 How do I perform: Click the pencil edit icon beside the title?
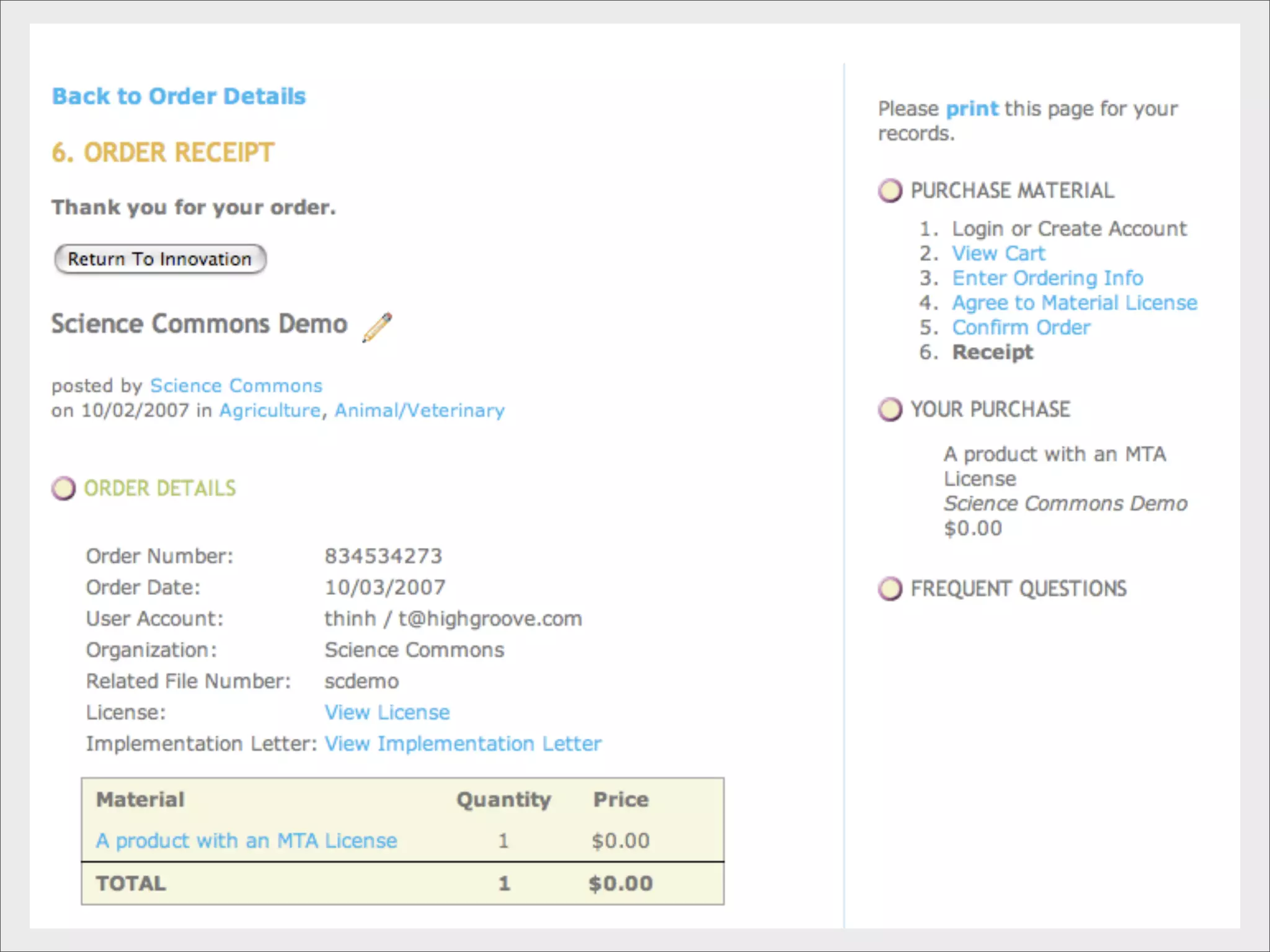click(x=378, y=327)
